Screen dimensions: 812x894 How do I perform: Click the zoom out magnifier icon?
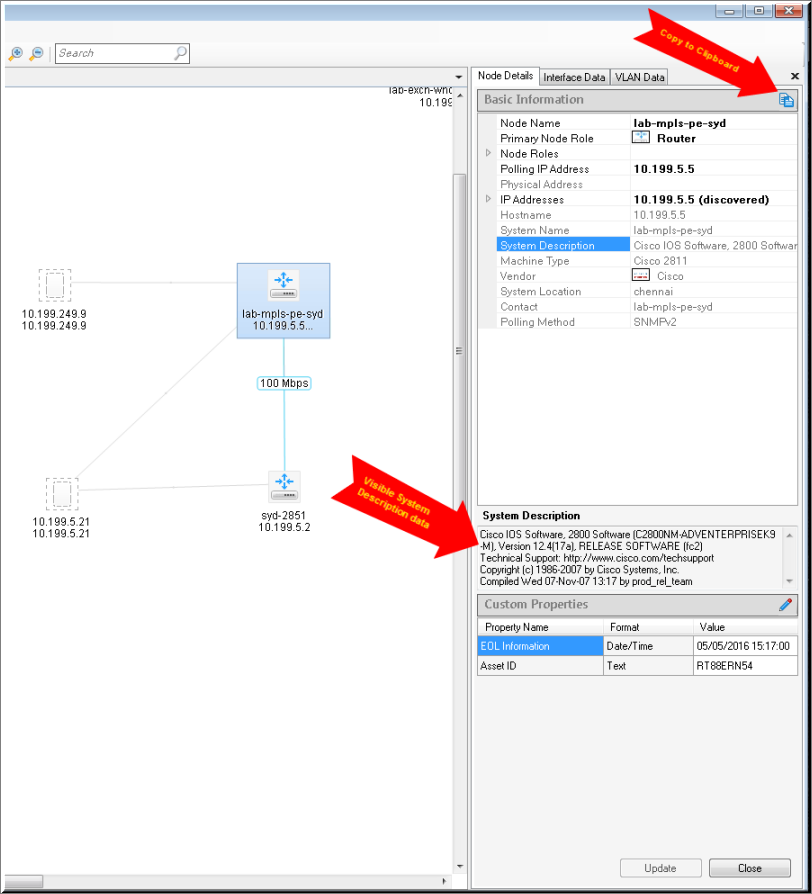click(36, 54)
